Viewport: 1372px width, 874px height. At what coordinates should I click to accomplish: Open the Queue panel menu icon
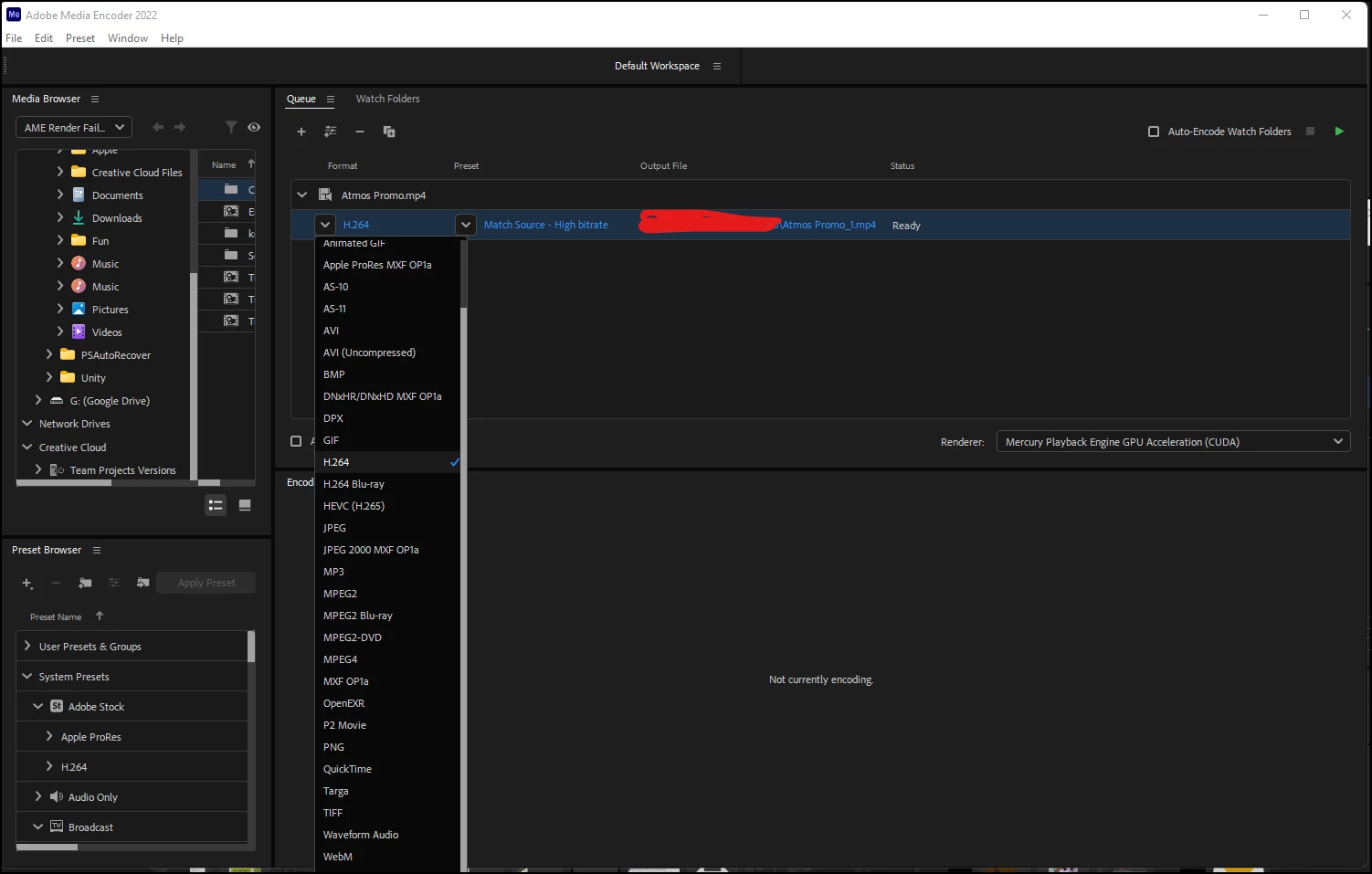331,99
